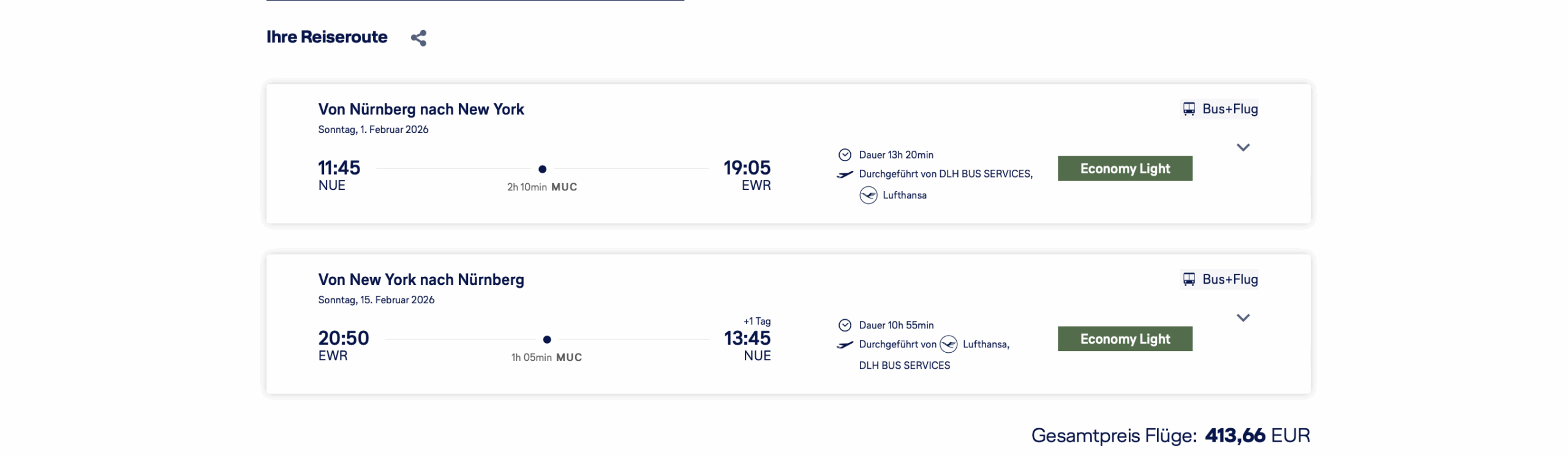Click the Lufthansa crane logo in the outbound card
Viewport: 1568px width, 457px height.
pos(868,195)
